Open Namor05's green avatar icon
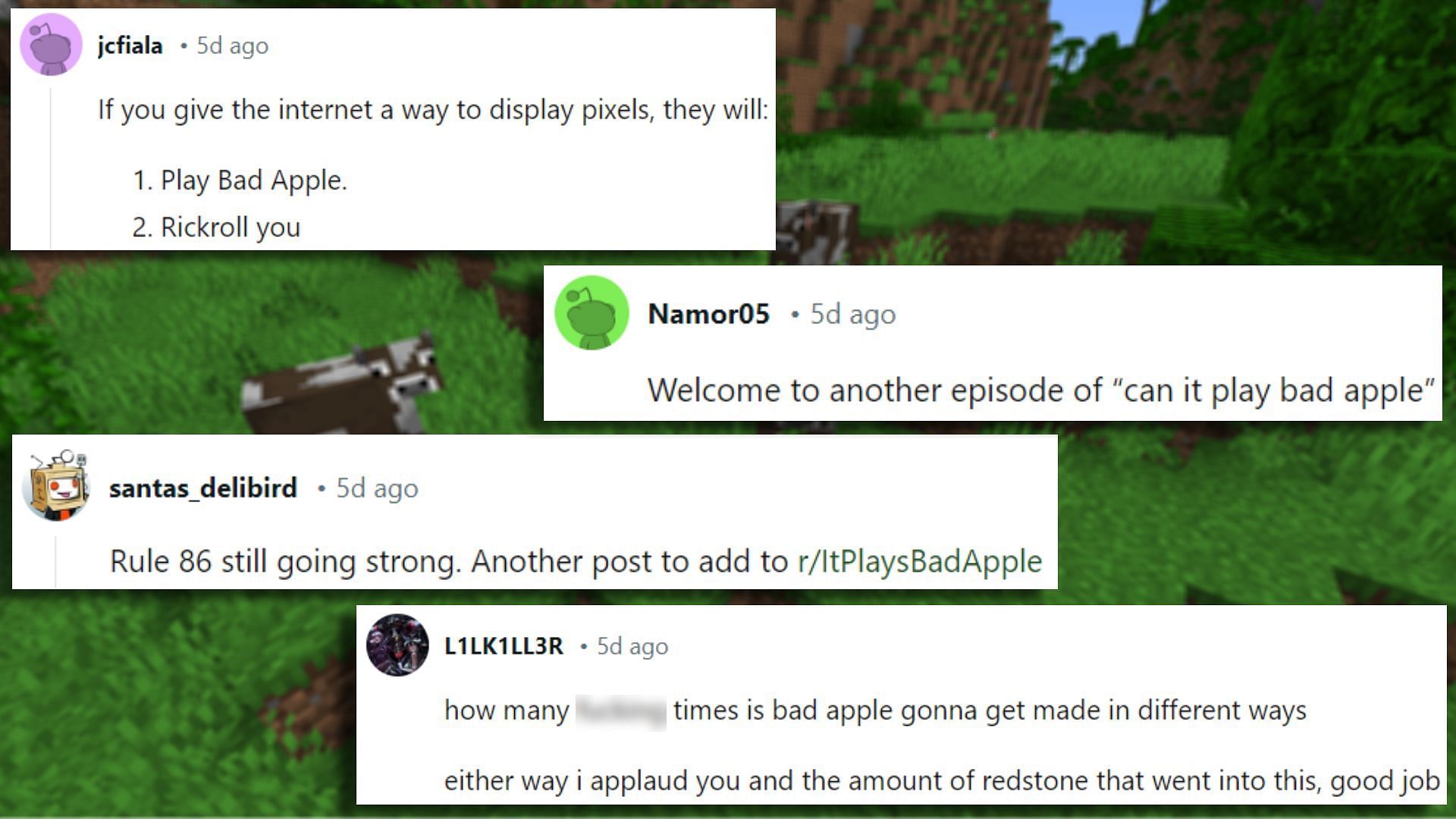 click(591, 312)
